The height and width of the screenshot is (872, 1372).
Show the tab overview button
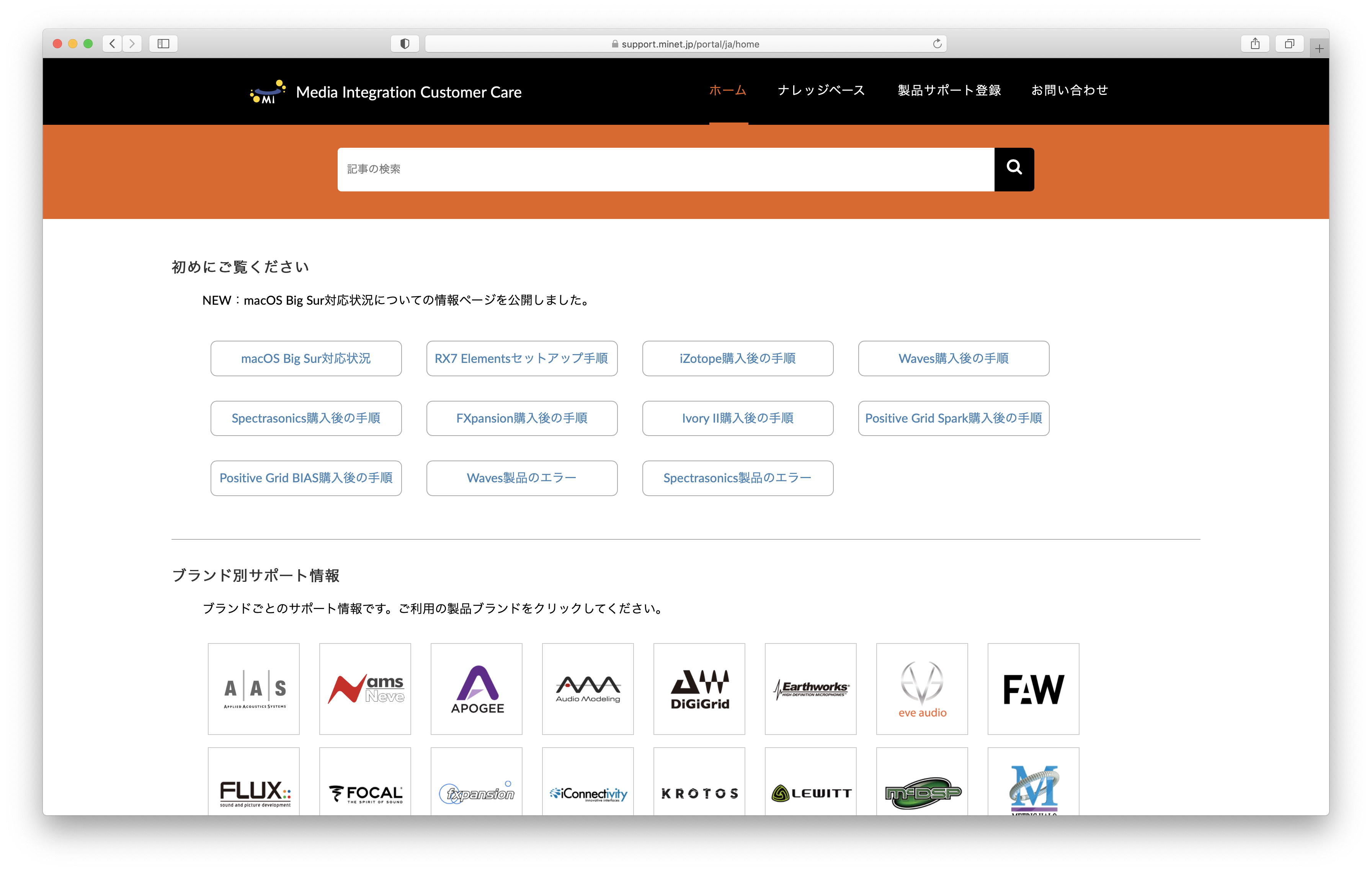[x=1289, y=44]
